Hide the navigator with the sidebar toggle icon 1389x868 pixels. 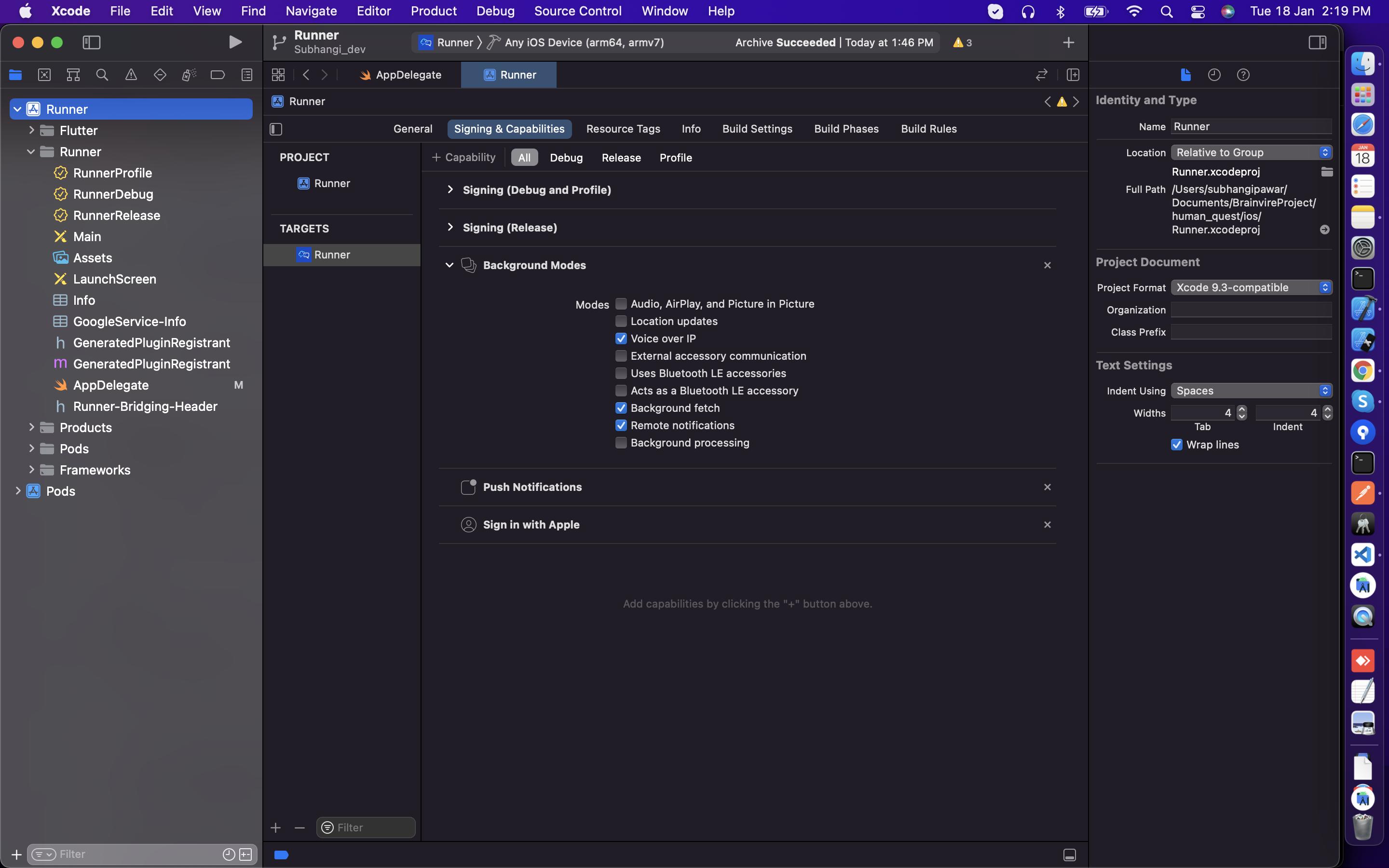click(92, 42)
